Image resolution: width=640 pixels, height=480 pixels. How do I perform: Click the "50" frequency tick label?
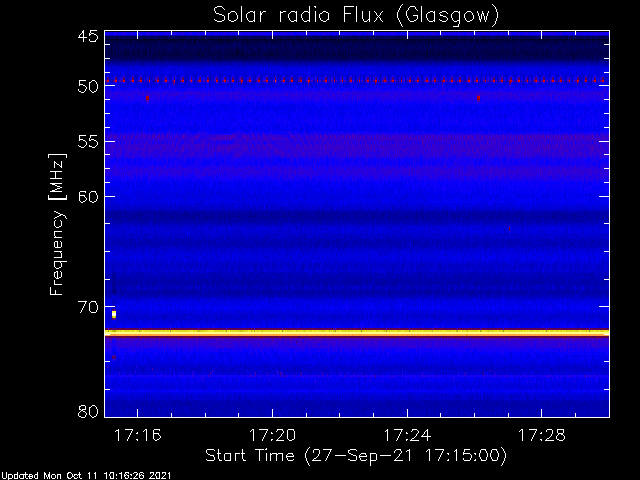pos(88,87)
